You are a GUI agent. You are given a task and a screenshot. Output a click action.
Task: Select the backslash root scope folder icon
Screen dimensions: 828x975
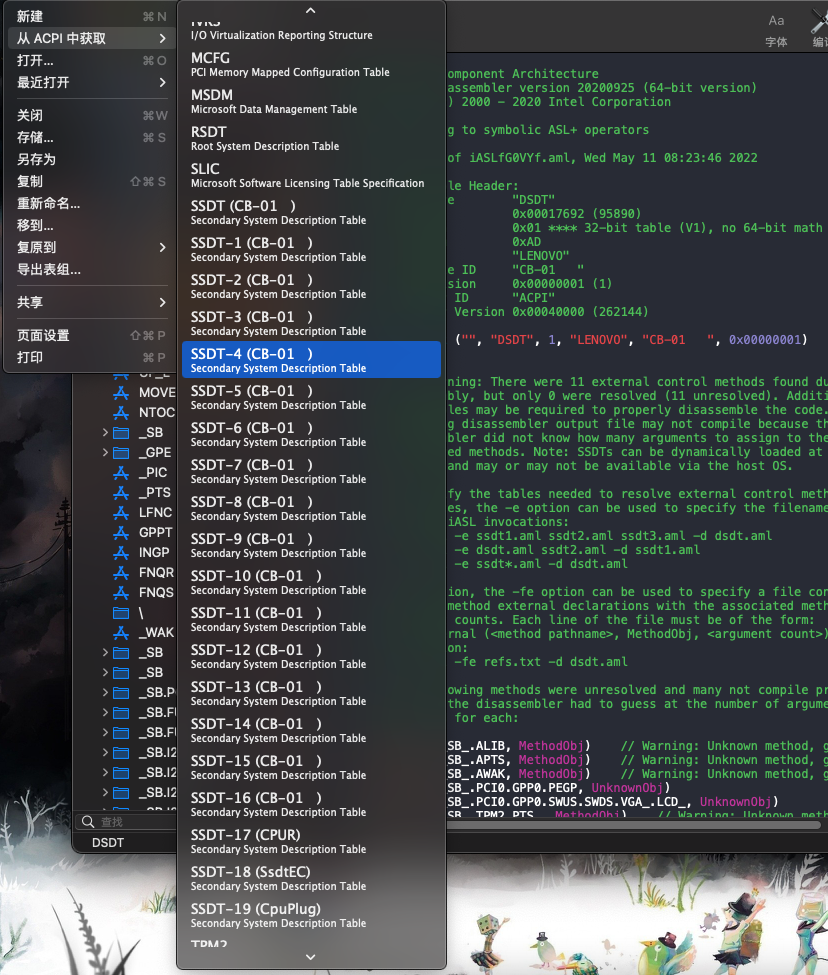click(122, 612)
